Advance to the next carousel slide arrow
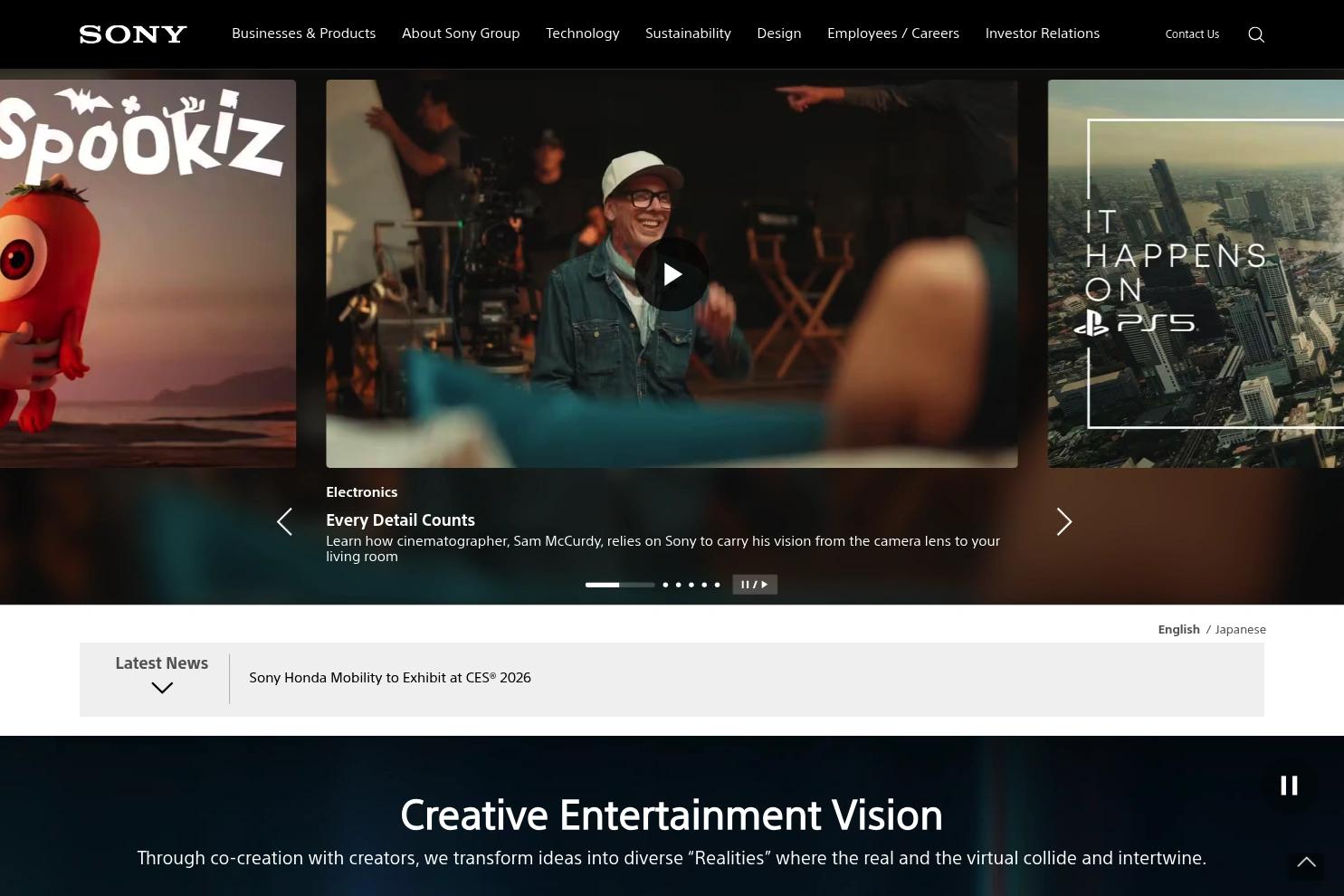 pyautogui.click(x=1064, y=521)
